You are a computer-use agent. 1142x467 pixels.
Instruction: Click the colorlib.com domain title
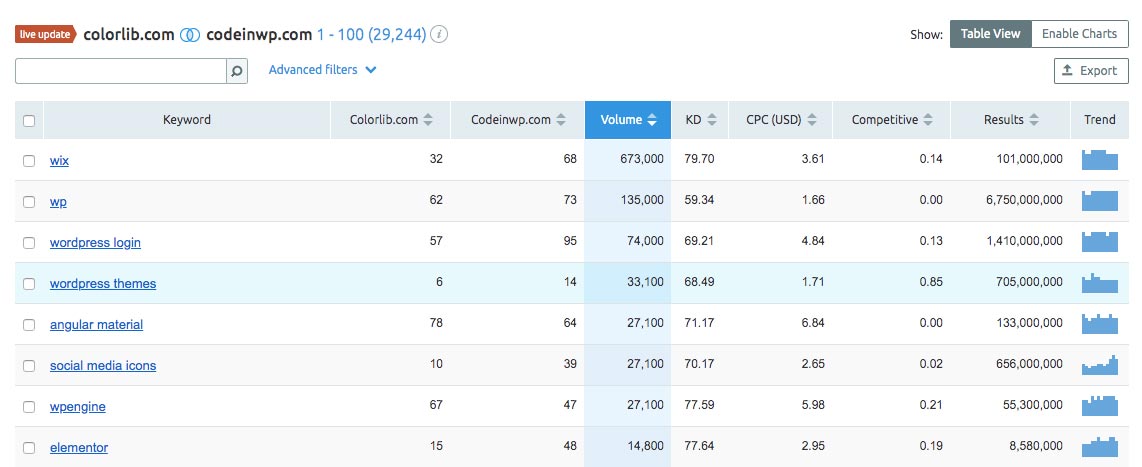tap(129, 34)
